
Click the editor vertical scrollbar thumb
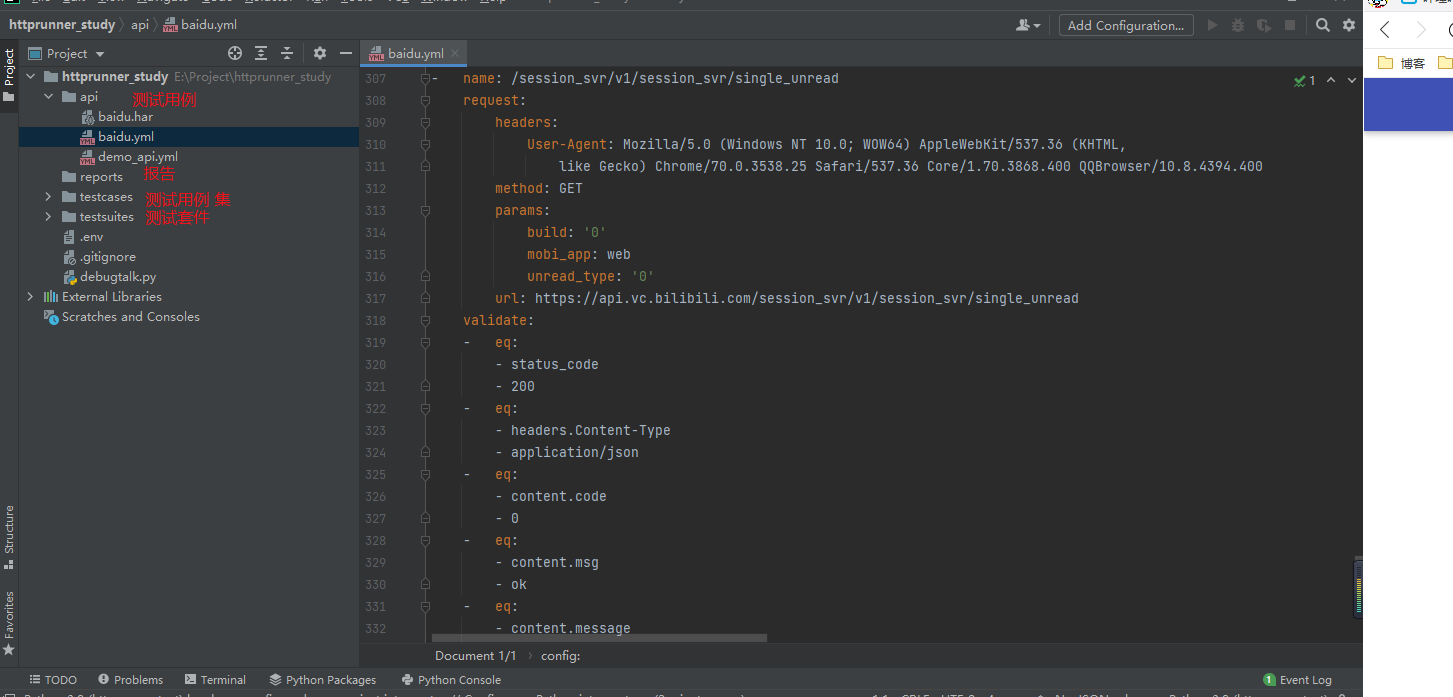1358,588
